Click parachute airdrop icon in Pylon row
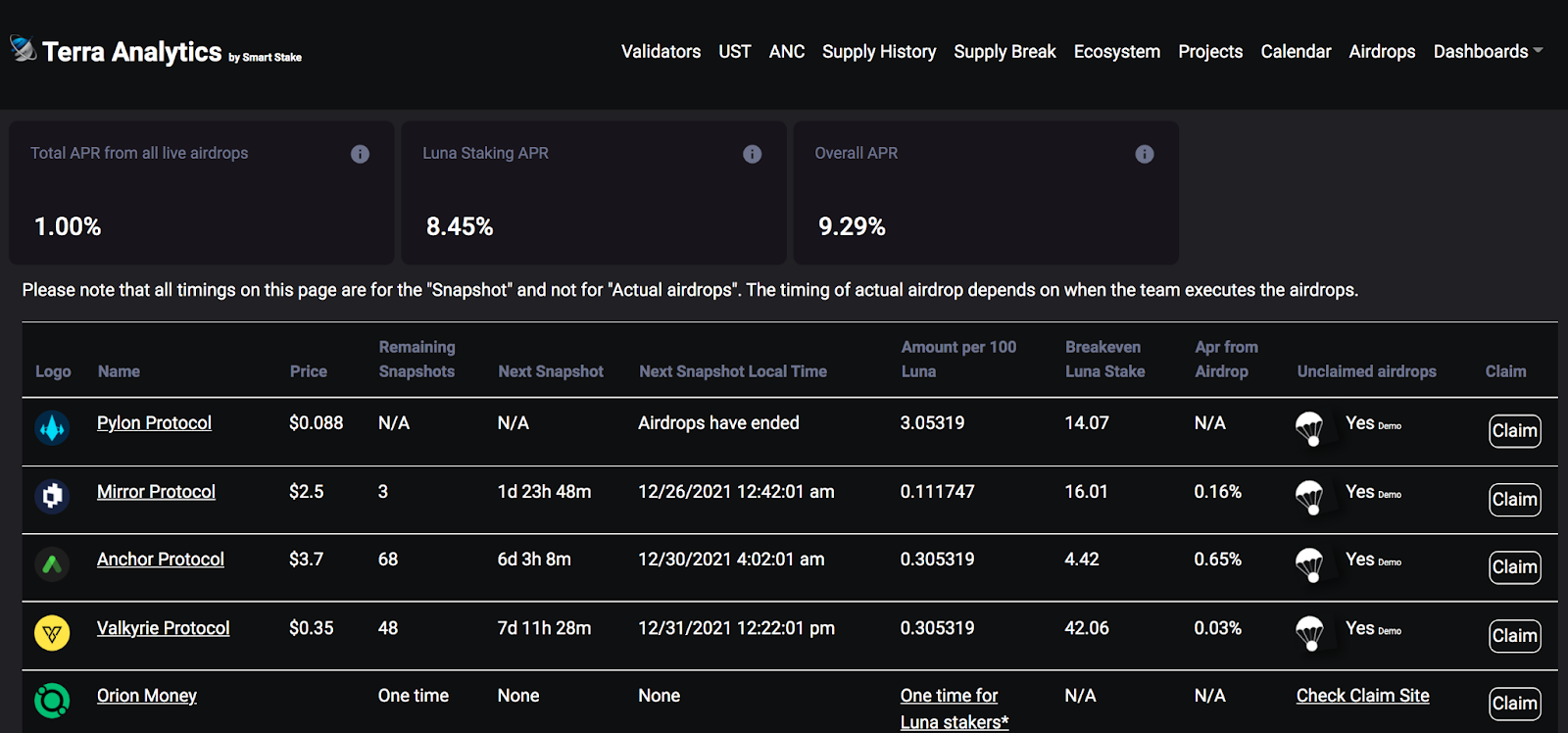 1309,428
